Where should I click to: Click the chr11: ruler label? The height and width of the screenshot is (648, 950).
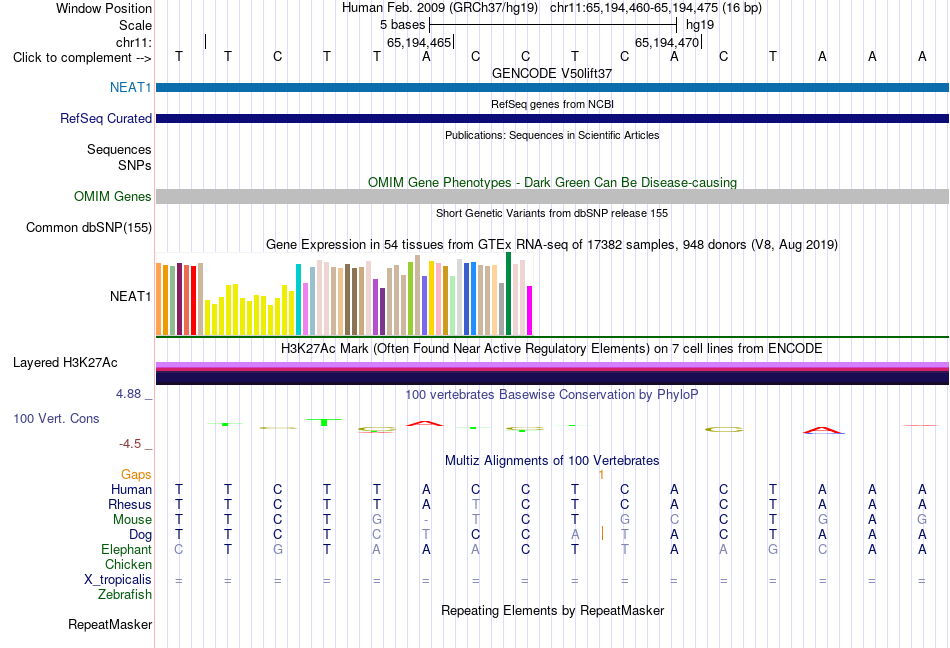tap(134, 42)
